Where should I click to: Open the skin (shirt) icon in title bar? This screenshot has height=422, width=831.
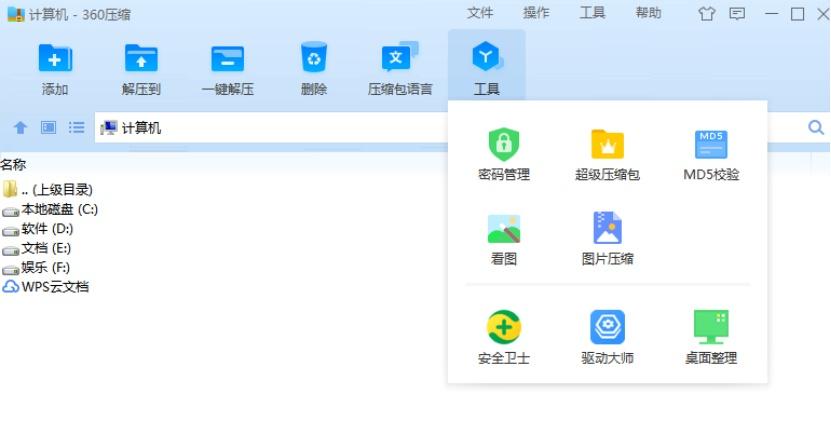point(706,14)
